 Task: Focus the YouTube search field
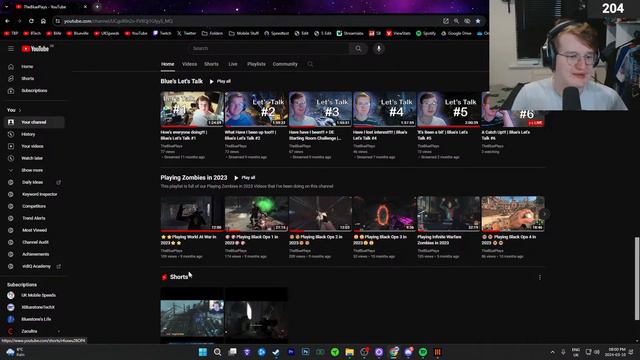pyautogui.click(x=269, y=49)
